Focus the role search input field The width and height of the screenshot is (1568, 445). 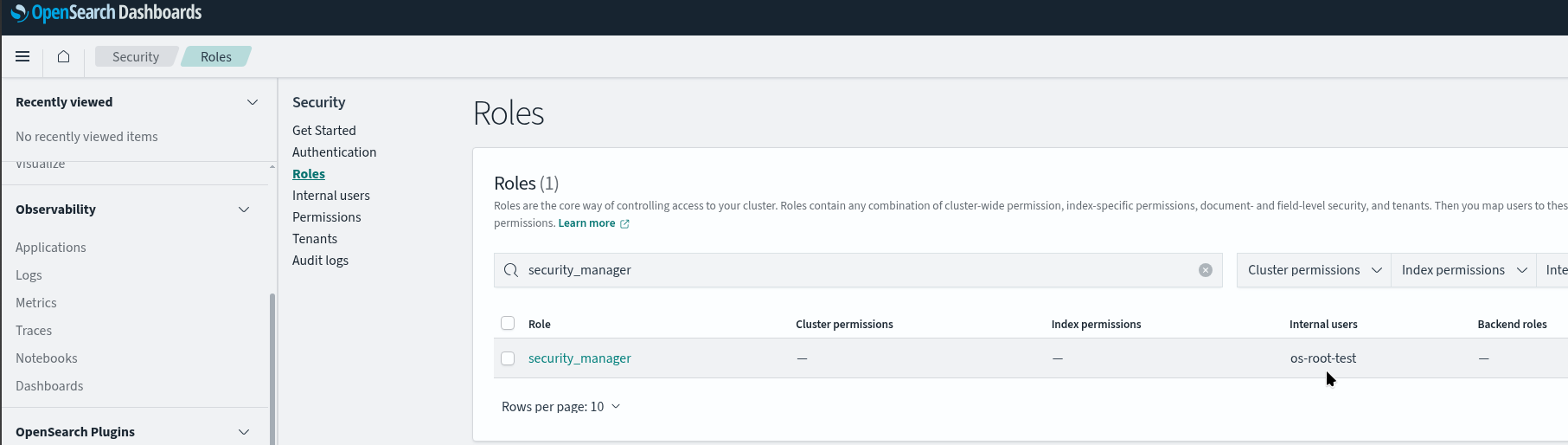[858, 270]
